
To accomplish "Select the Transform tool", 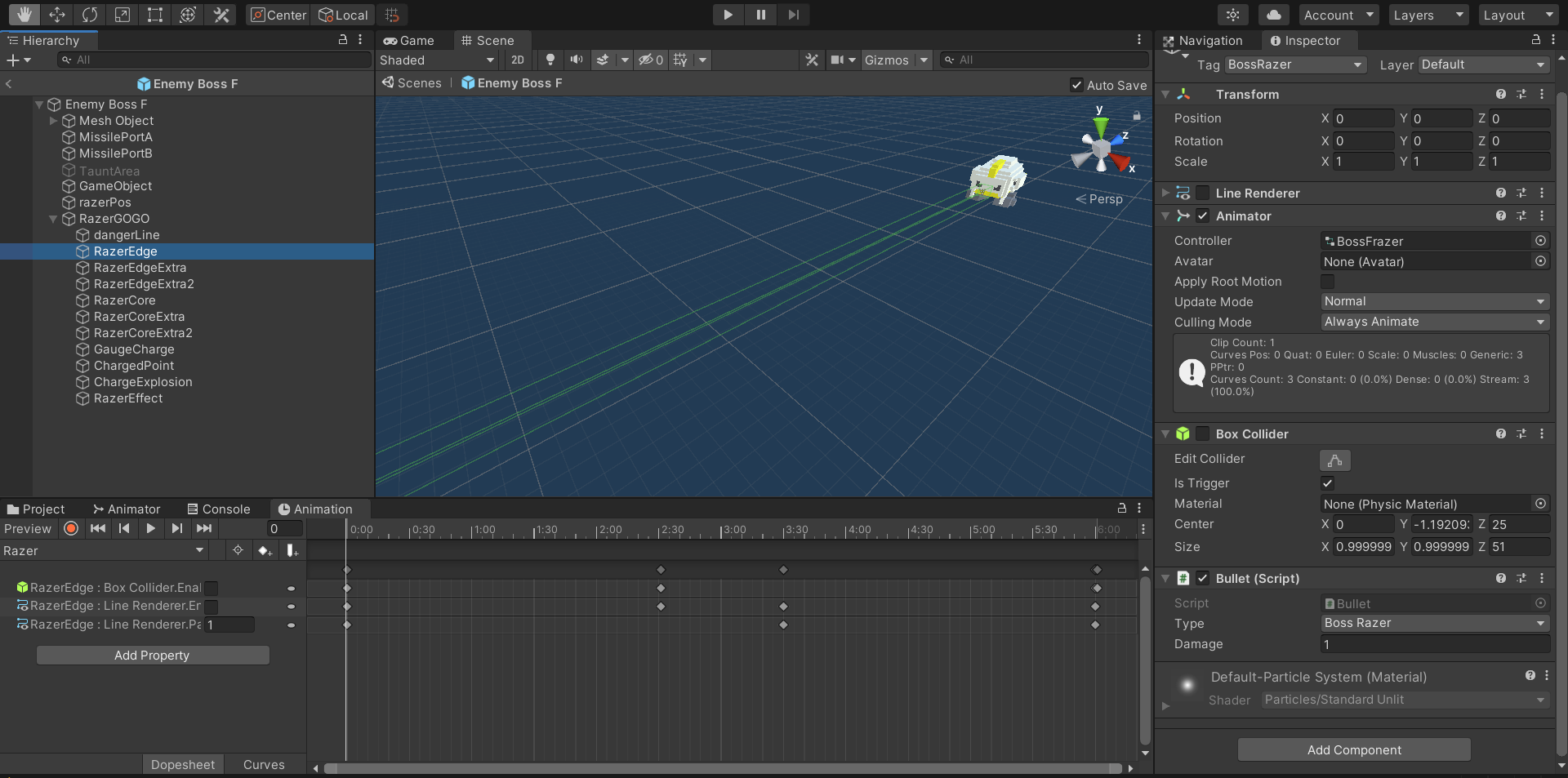I will 188,15.
